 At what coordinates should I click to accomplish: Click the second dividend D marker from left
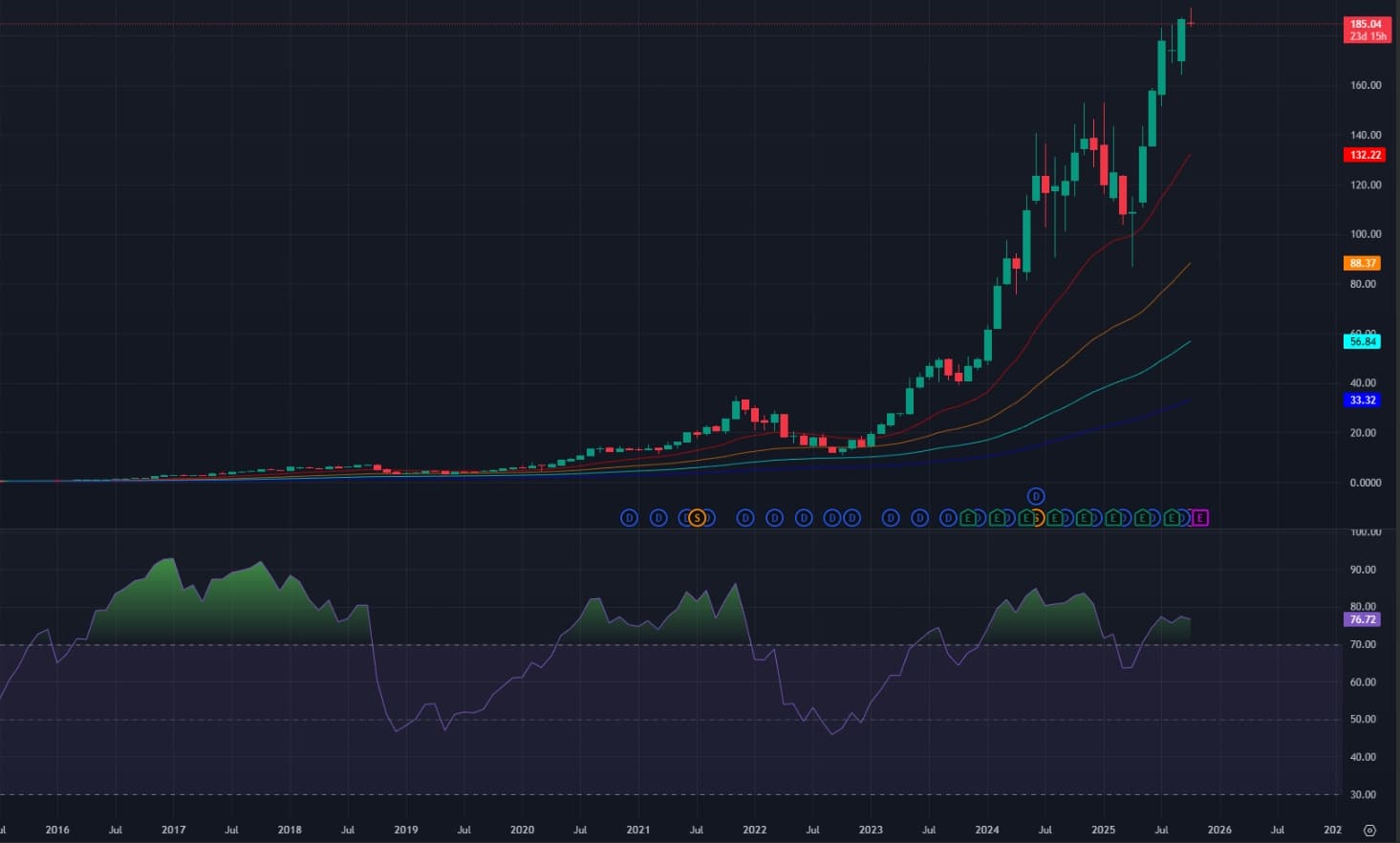click(658, 518)
